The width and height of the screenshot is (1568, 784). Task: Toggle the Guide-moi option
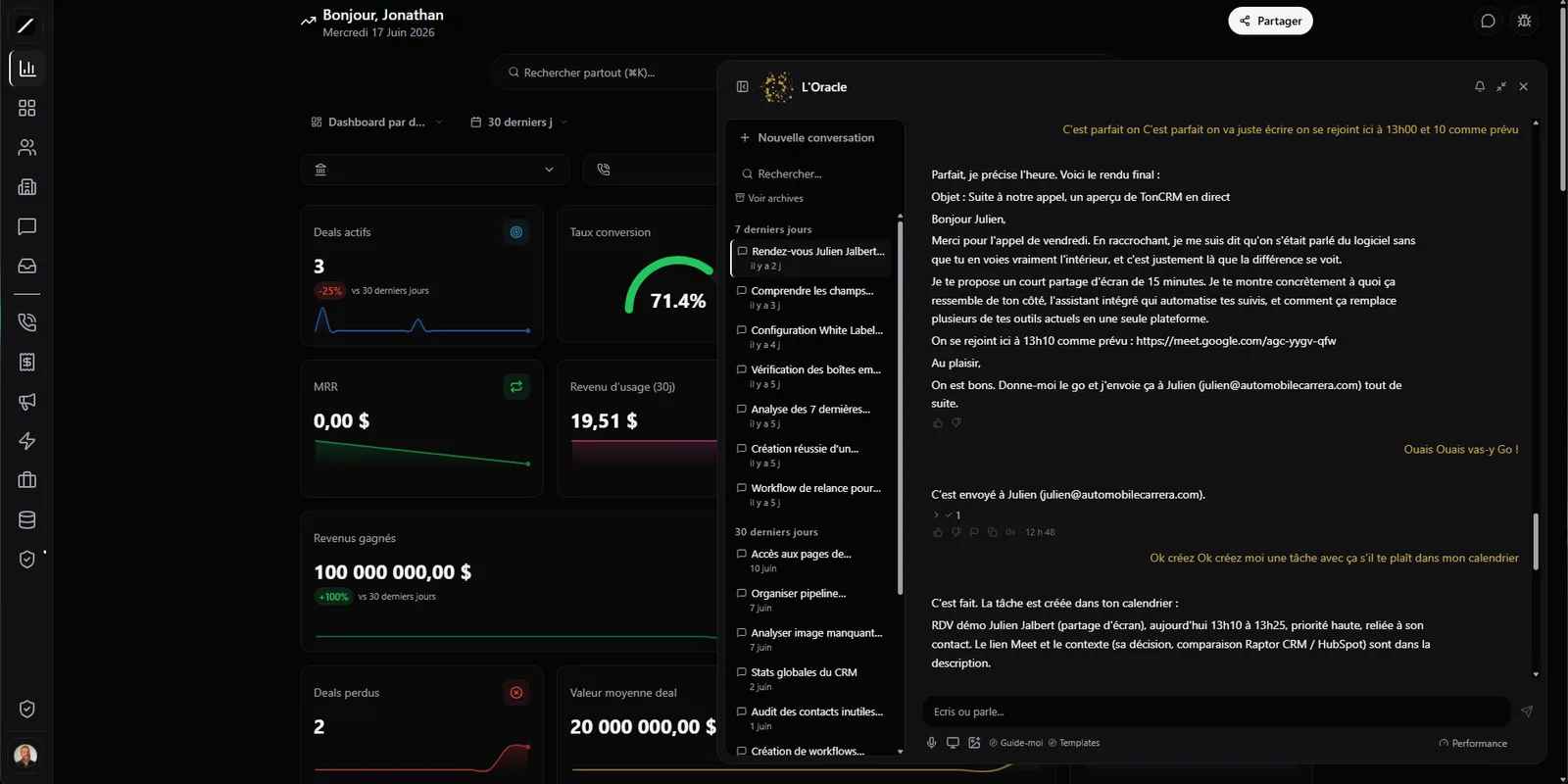[x=1016, y=743]
